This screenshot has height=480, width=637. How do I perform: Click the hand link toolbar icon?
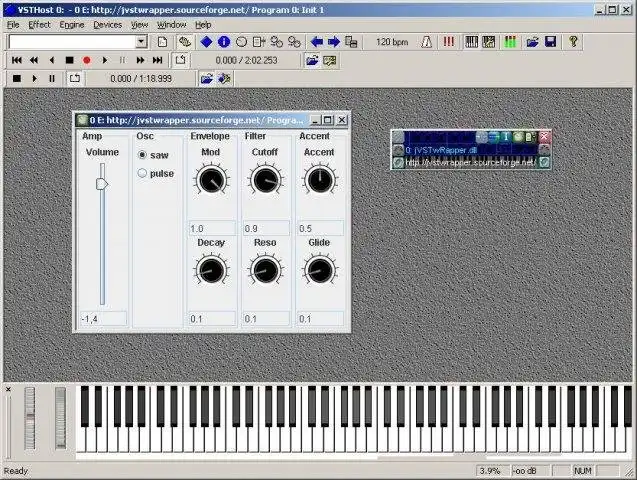[x=185, y=42]
